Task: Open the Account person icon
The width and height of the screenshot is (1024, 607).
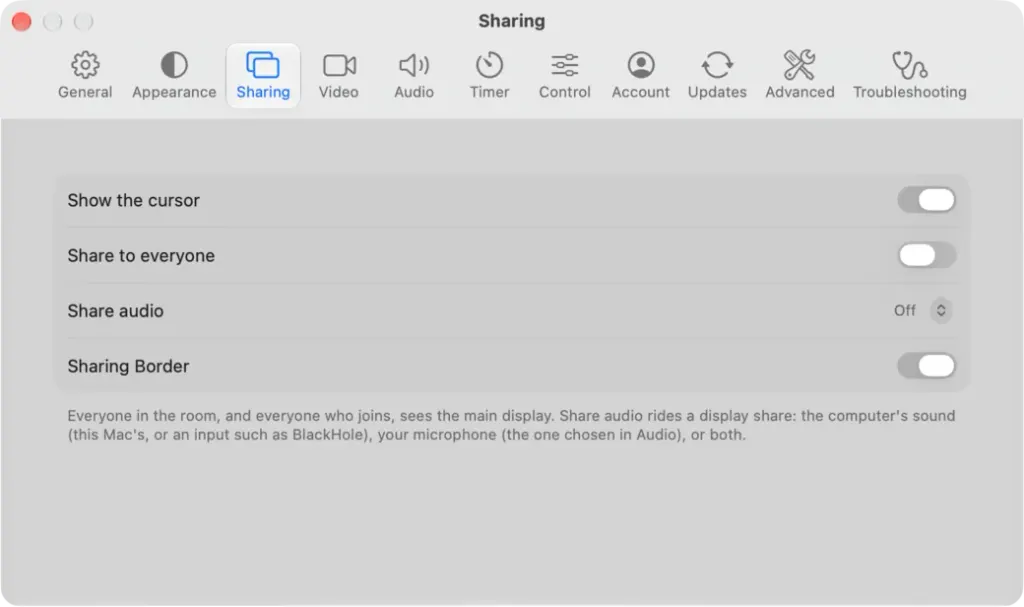Action: click(641, 65)
